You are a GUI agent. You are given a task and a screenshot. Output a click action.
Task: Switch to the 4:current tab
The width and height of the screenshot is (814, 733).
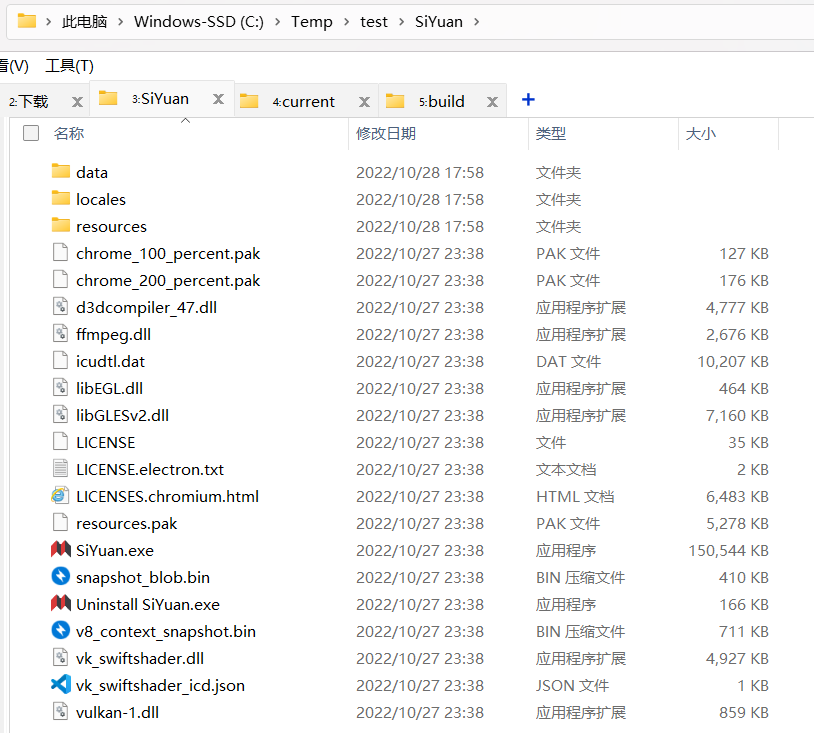point(304,102)
